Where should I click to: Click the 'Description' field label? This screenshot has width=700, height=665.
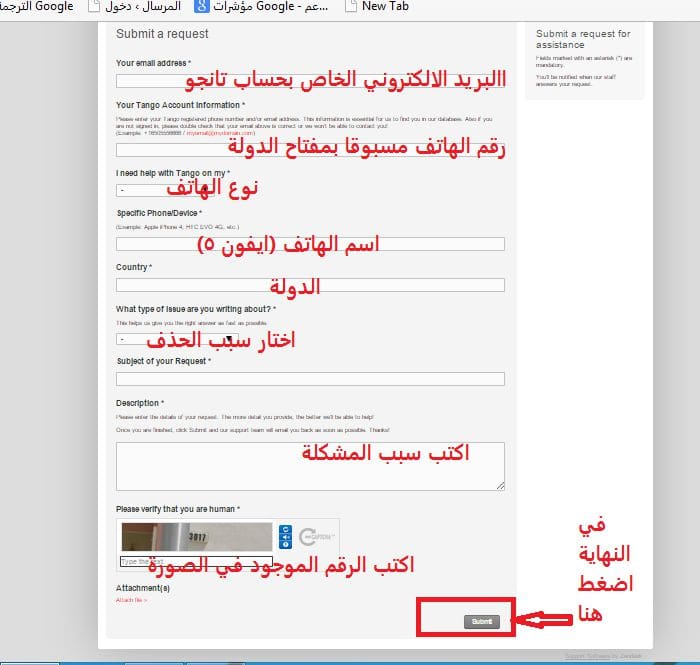pos(140,403)
